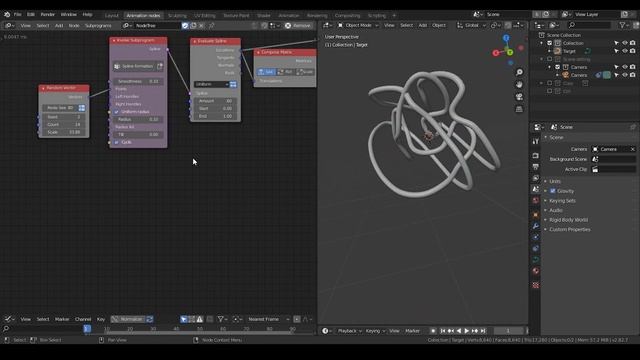Collapse the Random Vector node

[x=43, y=88]
